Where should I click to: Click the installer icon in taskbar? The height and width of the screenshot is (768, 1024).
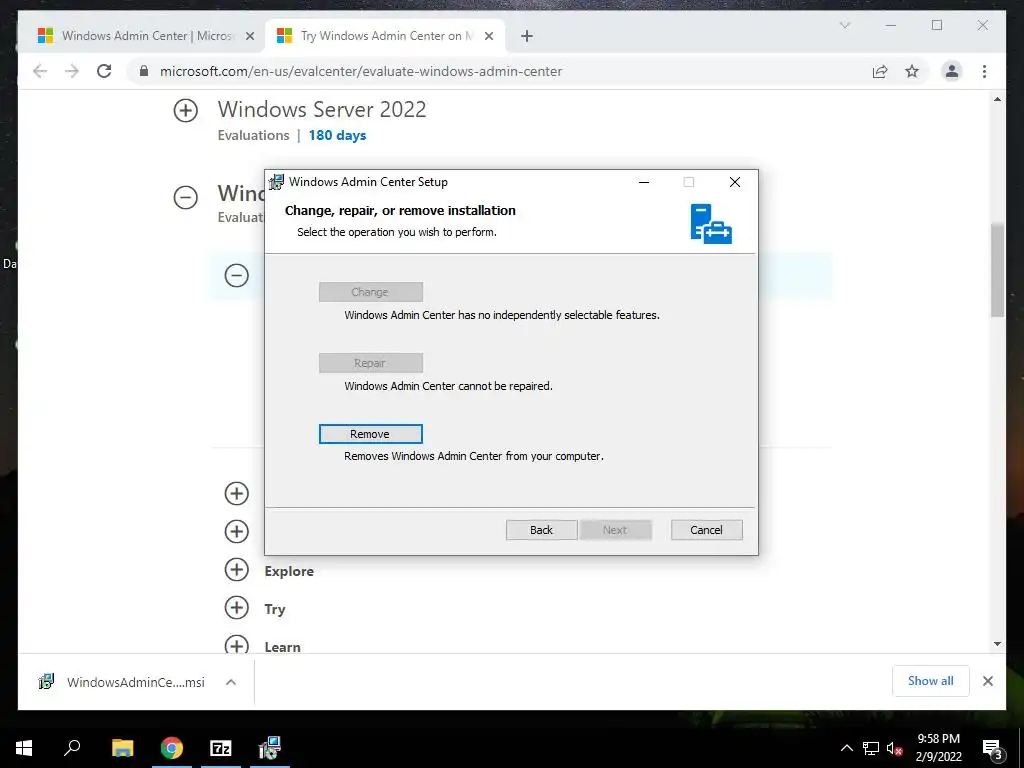coord(270,748)
